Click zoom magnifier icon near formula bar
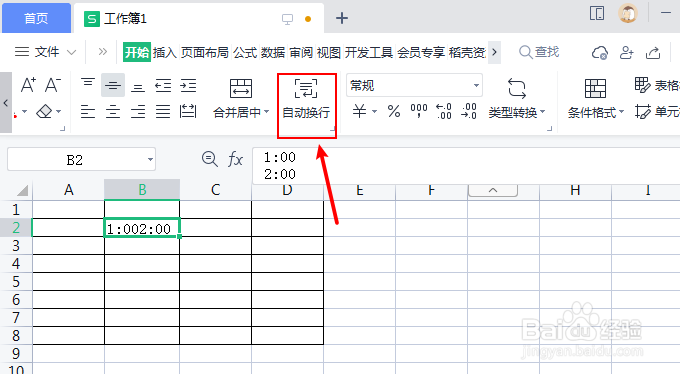The height and width of the screenshot is (374, 680). click(x=209, y=159)
